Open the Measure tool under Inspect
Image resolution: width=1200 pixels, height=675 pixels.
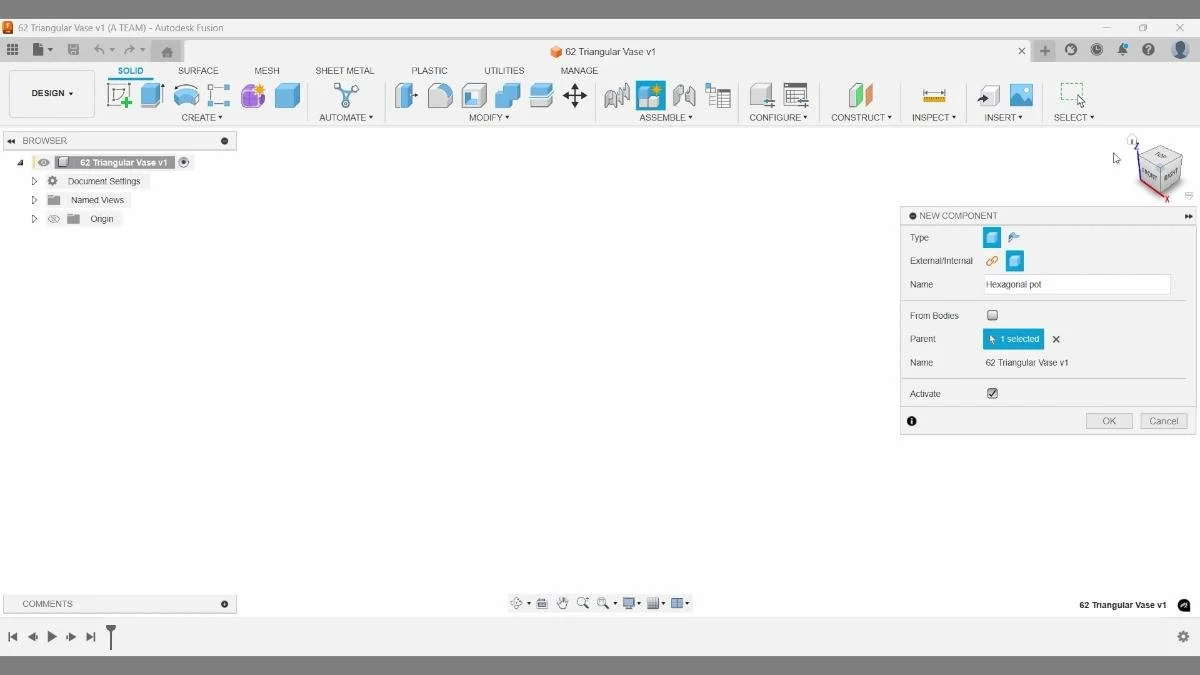(934, 95)
